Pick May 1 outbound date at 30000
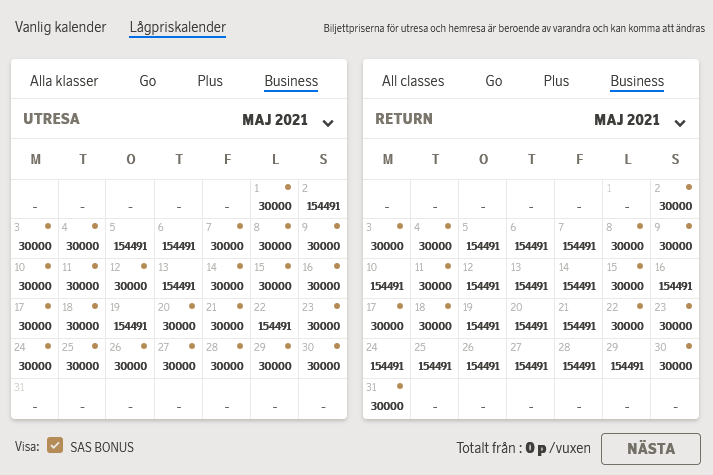This screenshot has width=713, height=475. pyautogui.click(x=274, y=198)
